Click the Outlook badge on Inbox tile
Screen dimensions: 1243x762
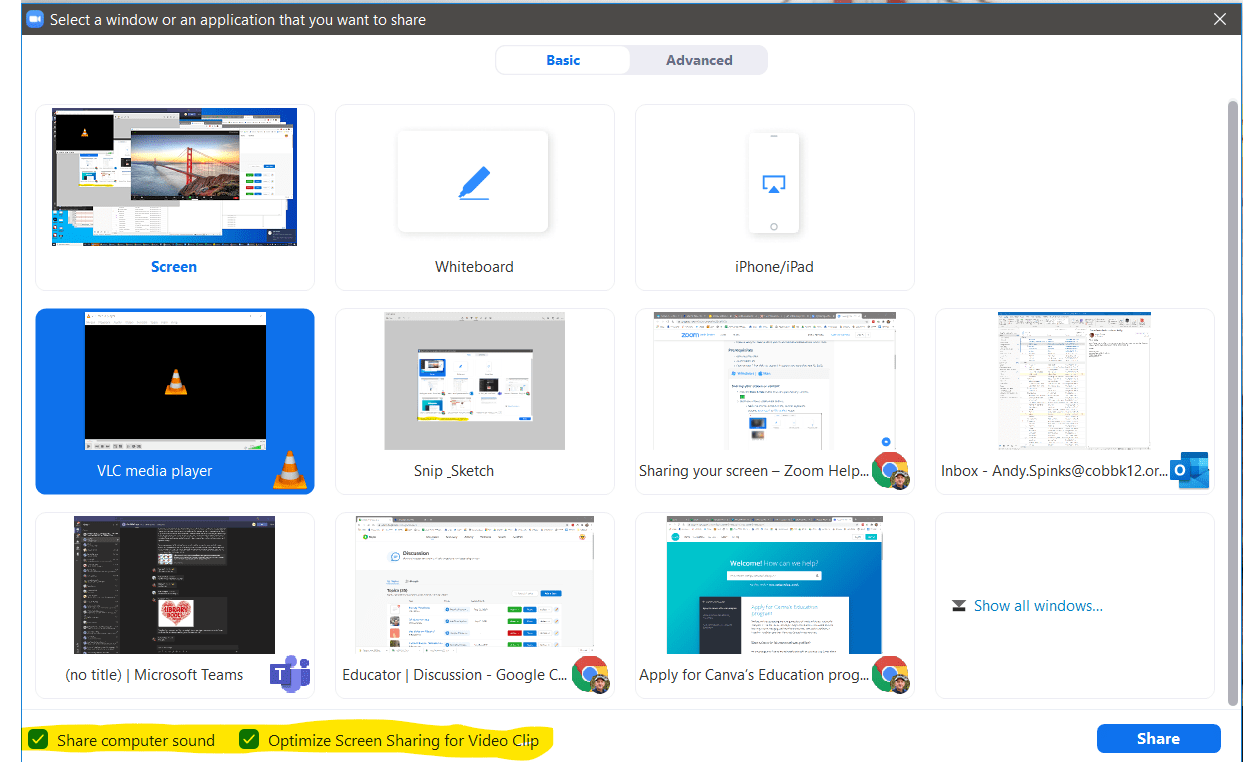tap(1190, 470)
